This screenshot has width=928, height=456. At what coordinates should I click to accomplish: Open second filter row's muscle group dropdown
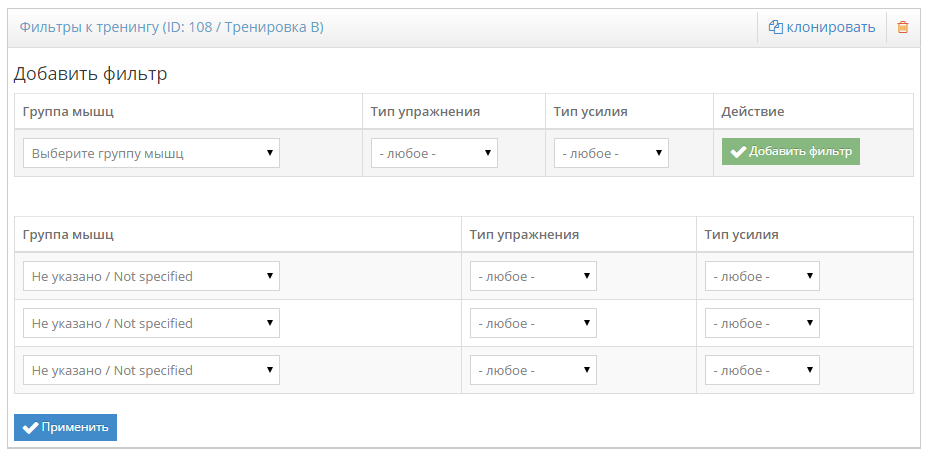152,323
